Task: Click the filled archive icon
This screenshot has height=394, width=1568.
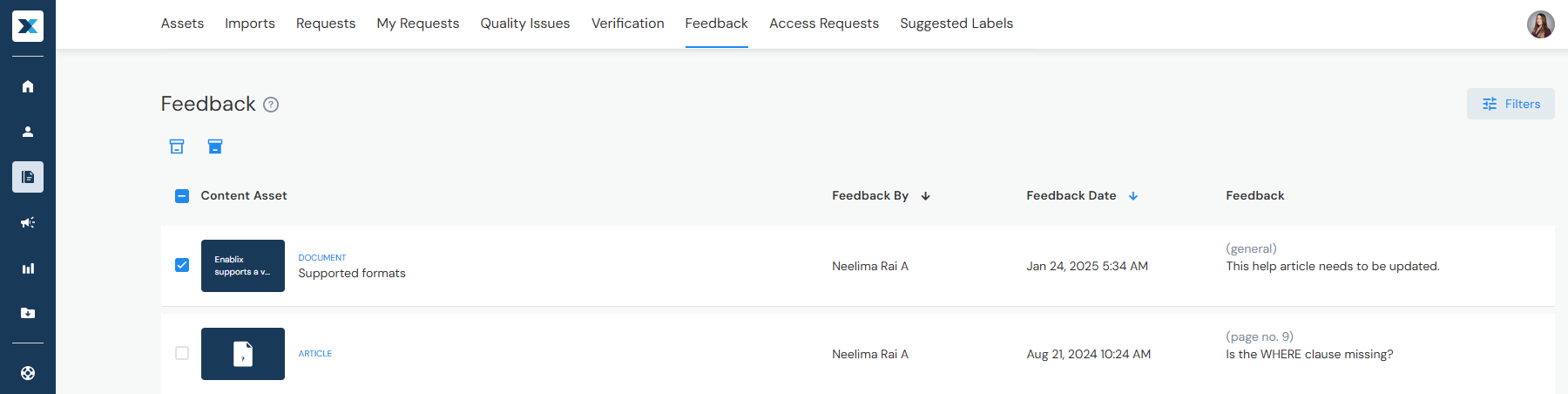Action: tap(215, 146)
